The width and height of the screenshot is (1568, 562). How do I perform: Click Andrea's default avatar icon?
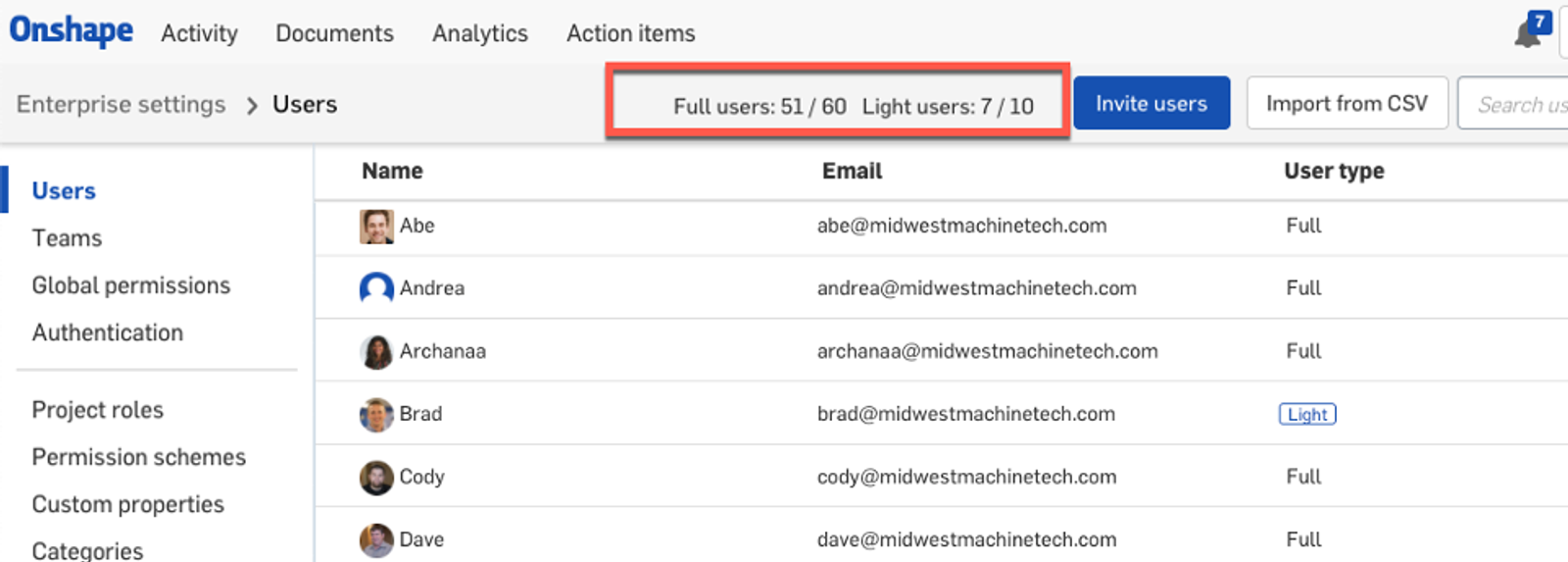click(376, 288)
